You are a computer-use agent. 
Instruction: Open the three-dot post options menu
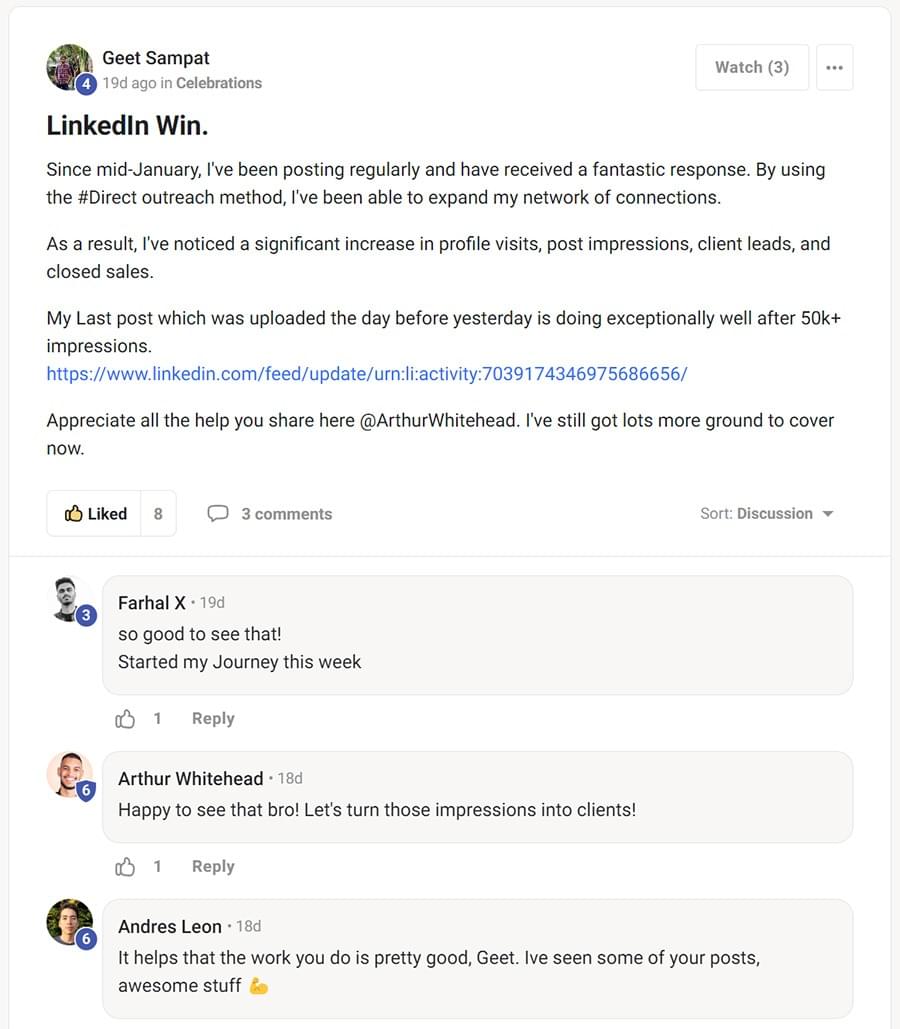pos(834,68)
